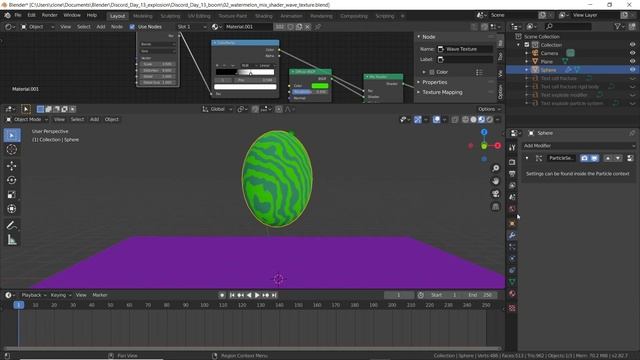Click the Marker menu button in timeline
This screenshot has width=640, height=360.
click(100, 295)
